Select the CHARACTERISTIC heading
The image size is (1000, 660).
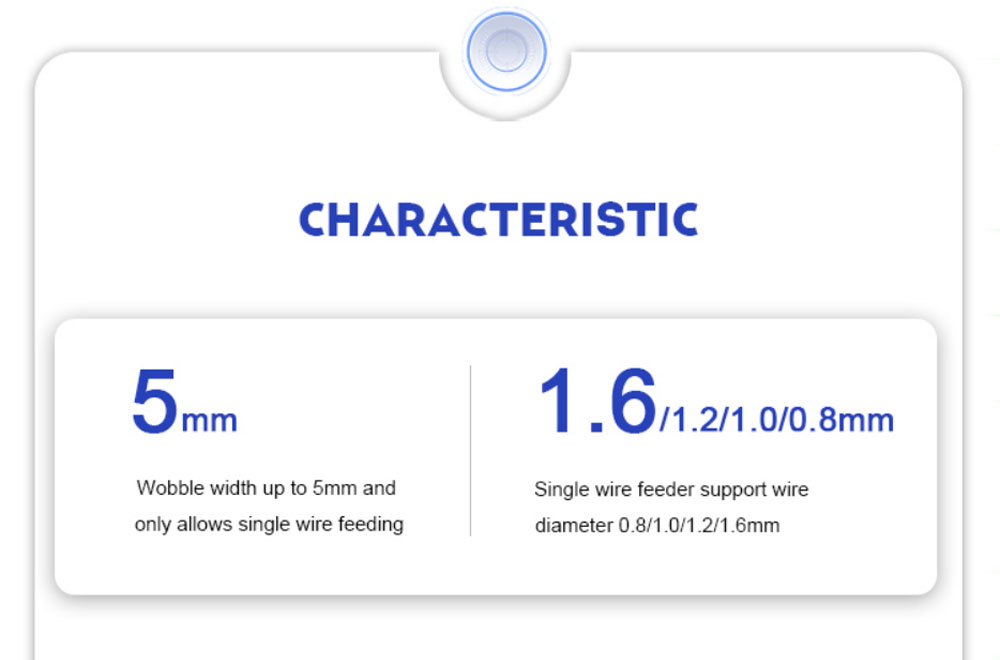499,220
